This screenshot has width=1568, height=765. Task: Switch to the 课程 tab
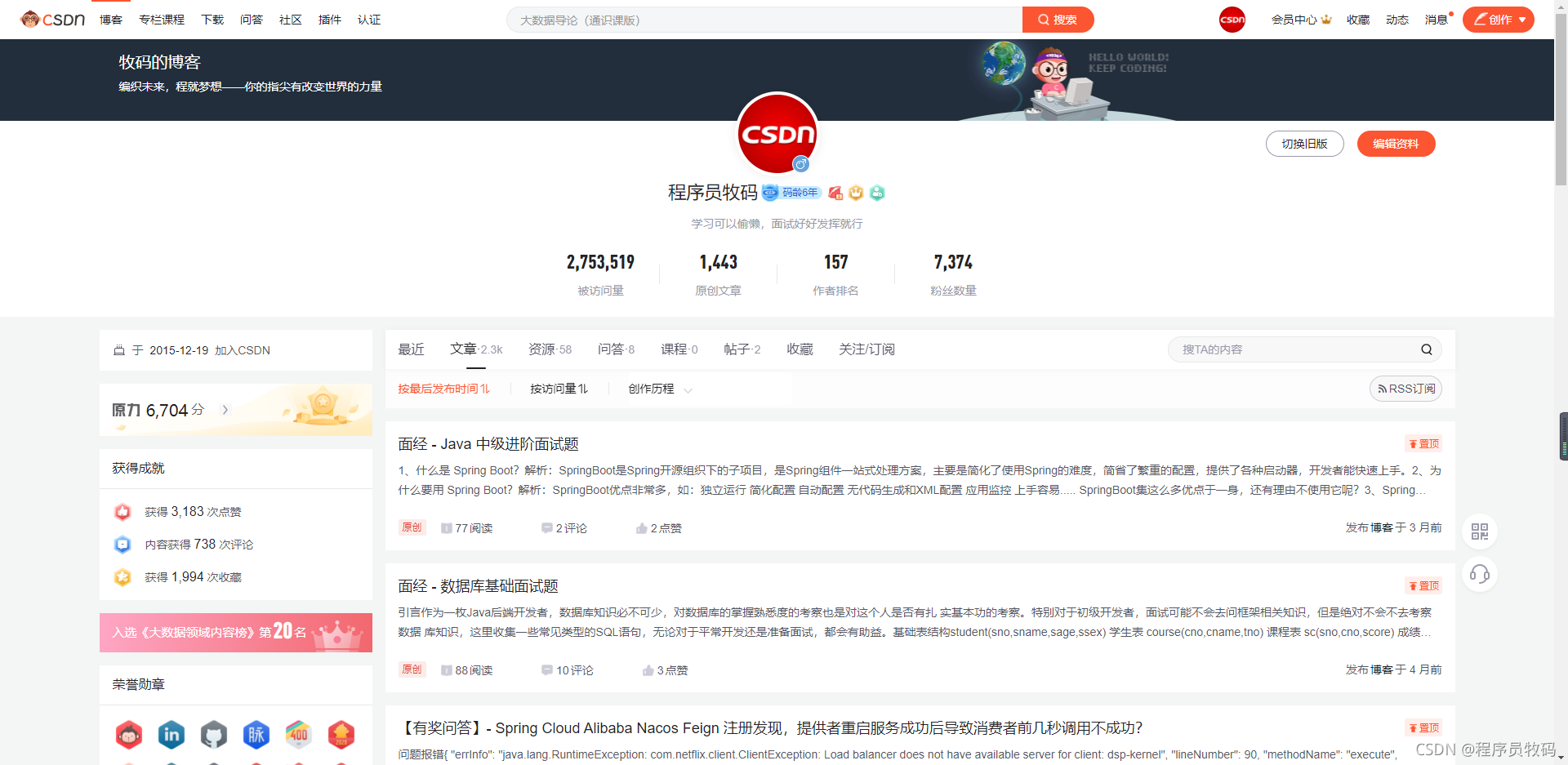[679, 349]
